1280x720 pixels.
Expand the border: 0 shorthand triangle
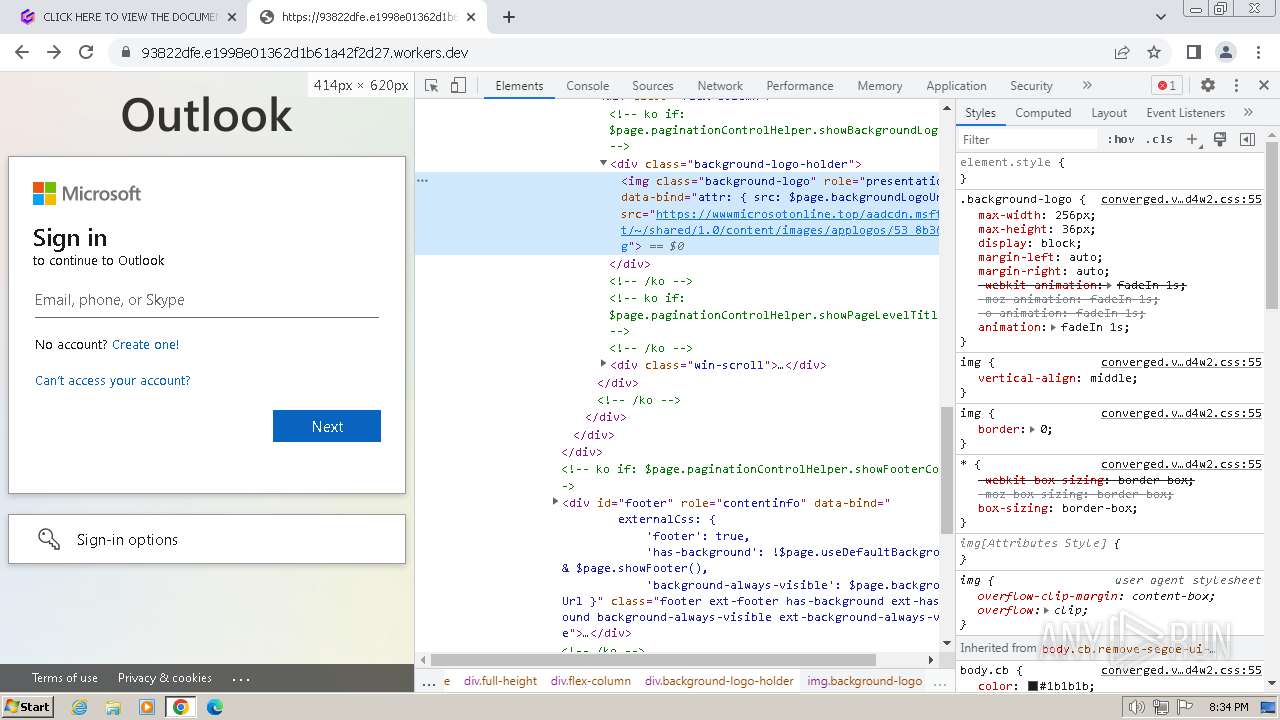[1032, 429]
